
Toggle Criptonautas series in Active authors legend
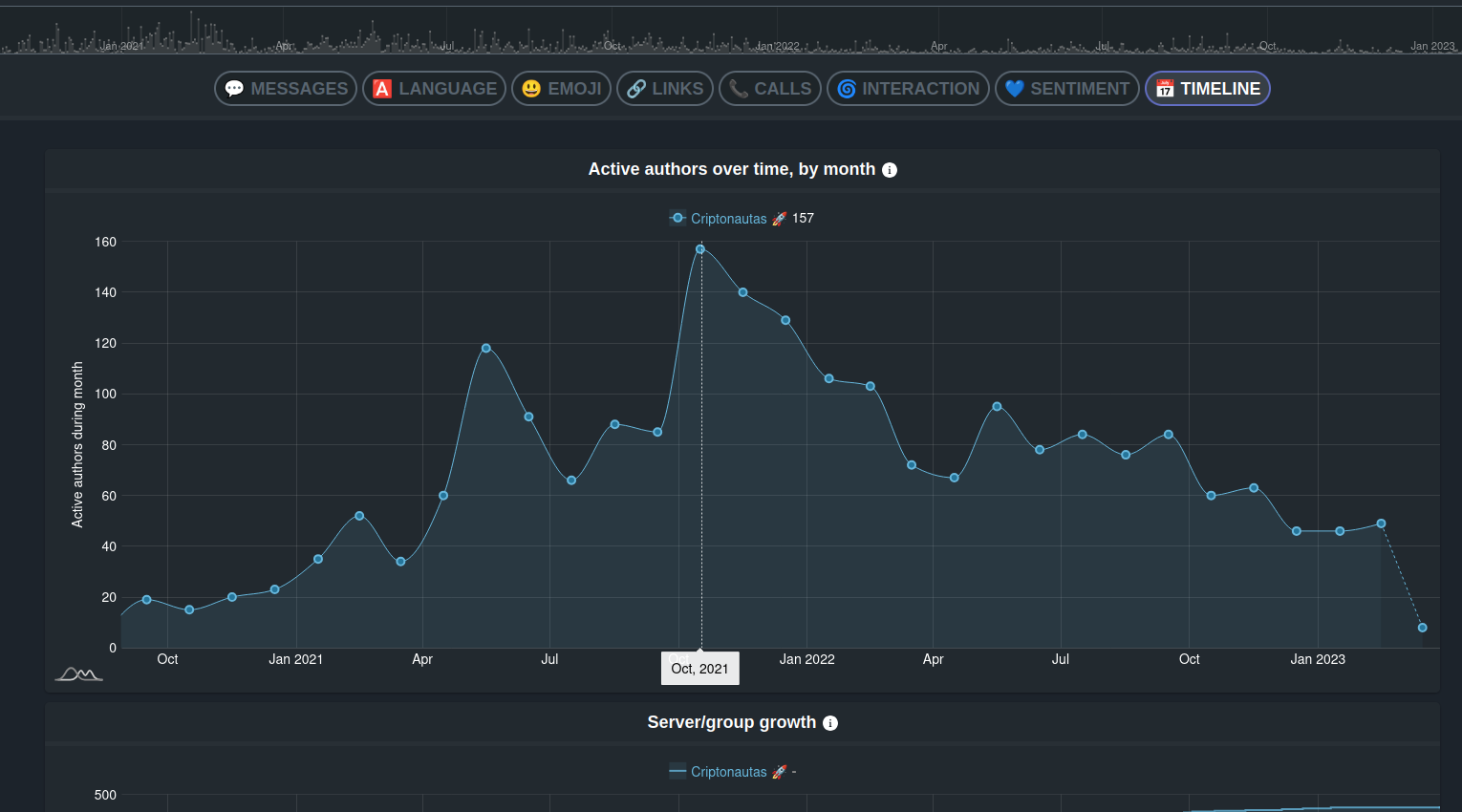pyautogui.click(x=728, y=219)
